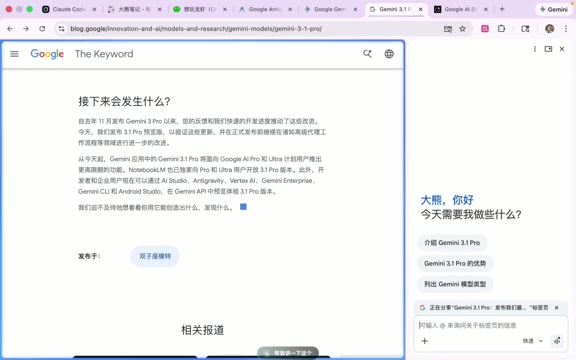Click the icon left of the bookmark star
The width and height of the screenshot is (576, 360).
point(448,29)
